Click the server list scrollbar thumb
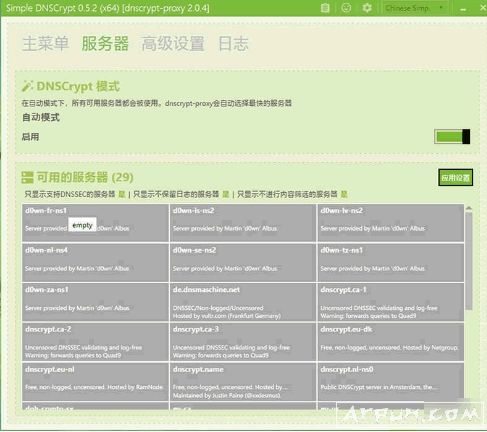 [x=469, y=261]
